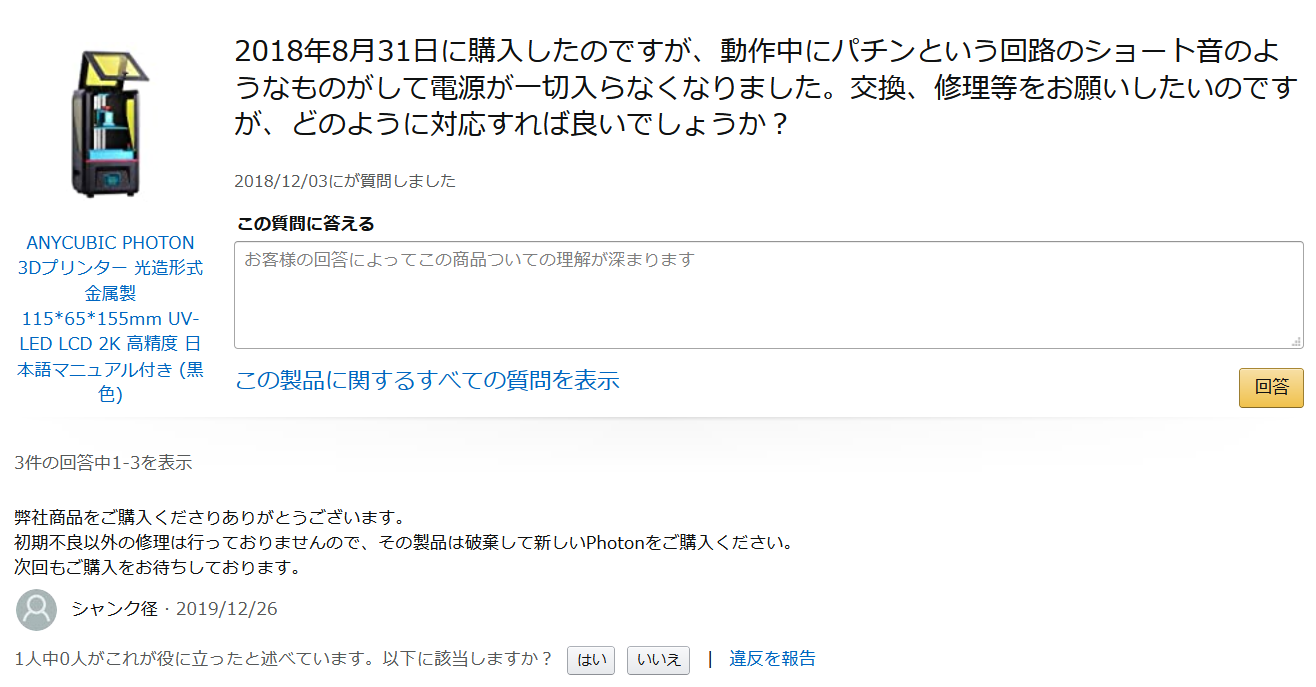
Task: Click the 2019/12/26 answer date
Action: pyautogui.click(x=226, y=608)
